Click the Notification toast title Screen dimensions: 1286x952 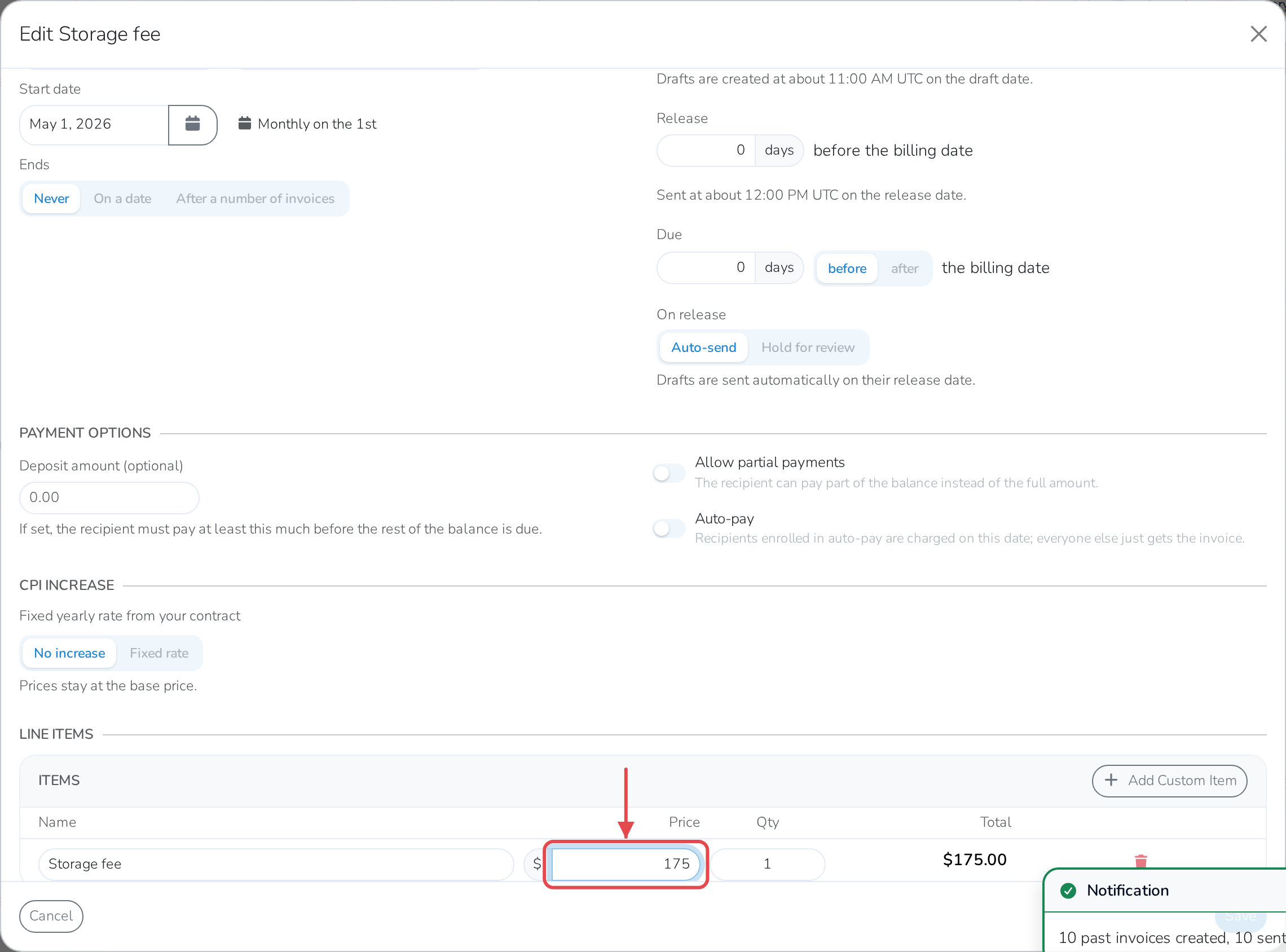(x=1128, y=891)
